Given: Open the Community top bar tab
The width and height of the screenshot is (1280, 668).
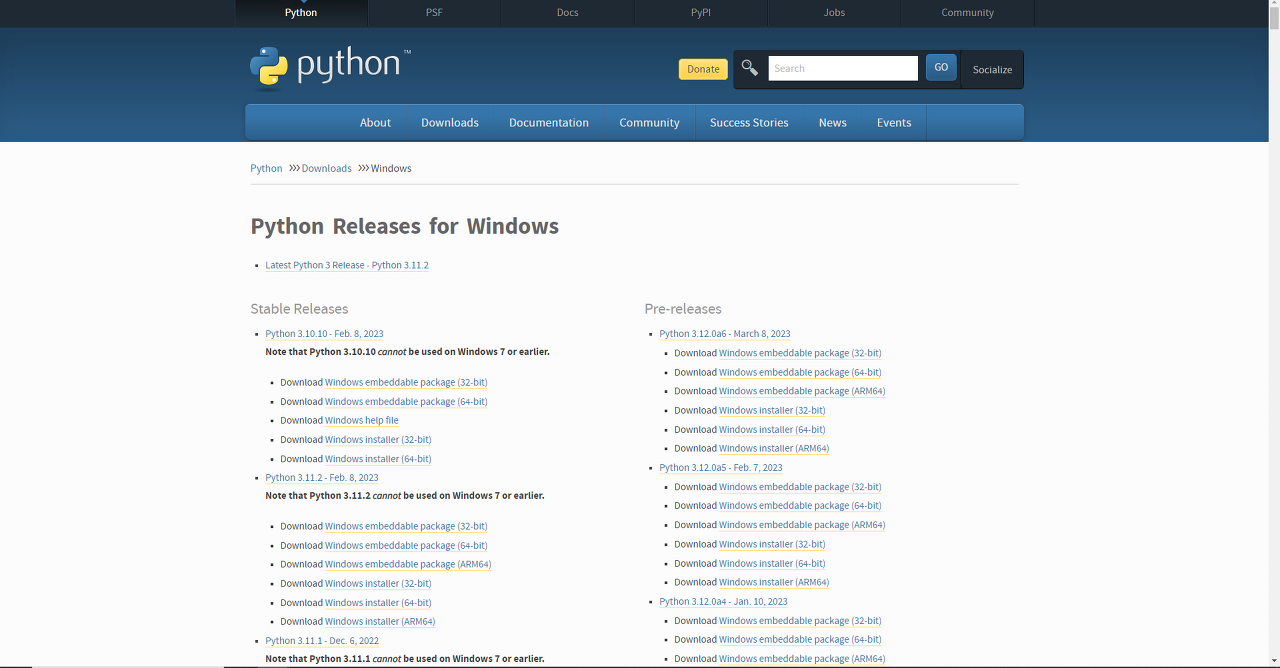Looking at the screenshot, I should pyautogui.click(x=967, y=13).
